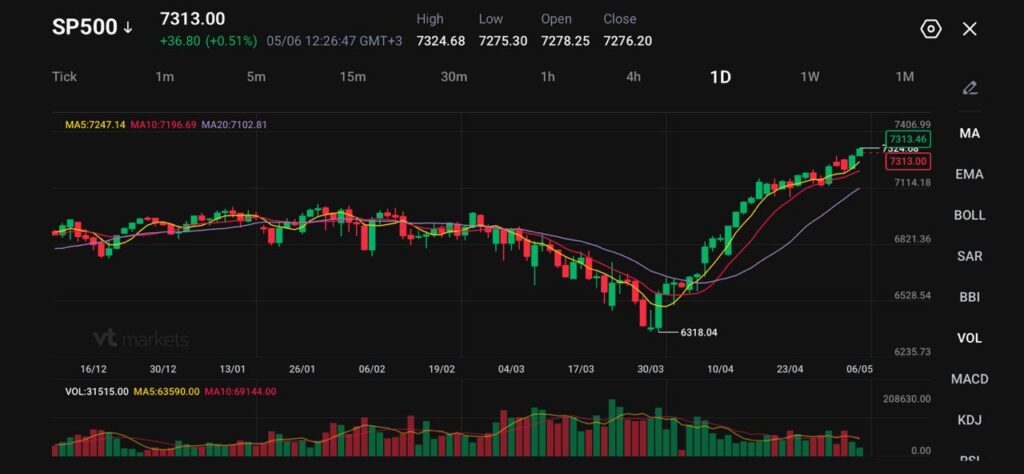Enable the BOLL indicator
Image resolution: width=1024 pixels, height=474 pixels.
click(970, 215)
